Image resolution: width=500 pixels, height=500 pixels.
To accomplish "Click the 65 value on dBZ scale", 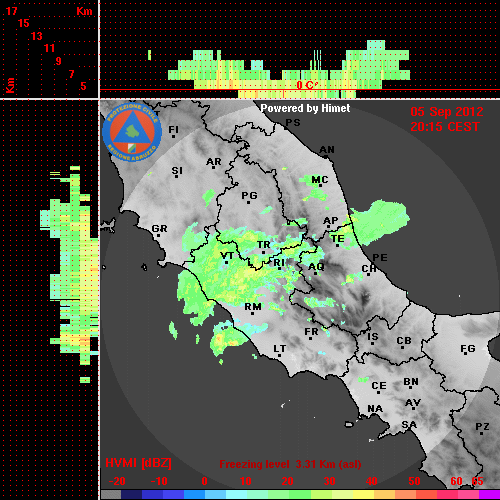I will coord(477,481).
